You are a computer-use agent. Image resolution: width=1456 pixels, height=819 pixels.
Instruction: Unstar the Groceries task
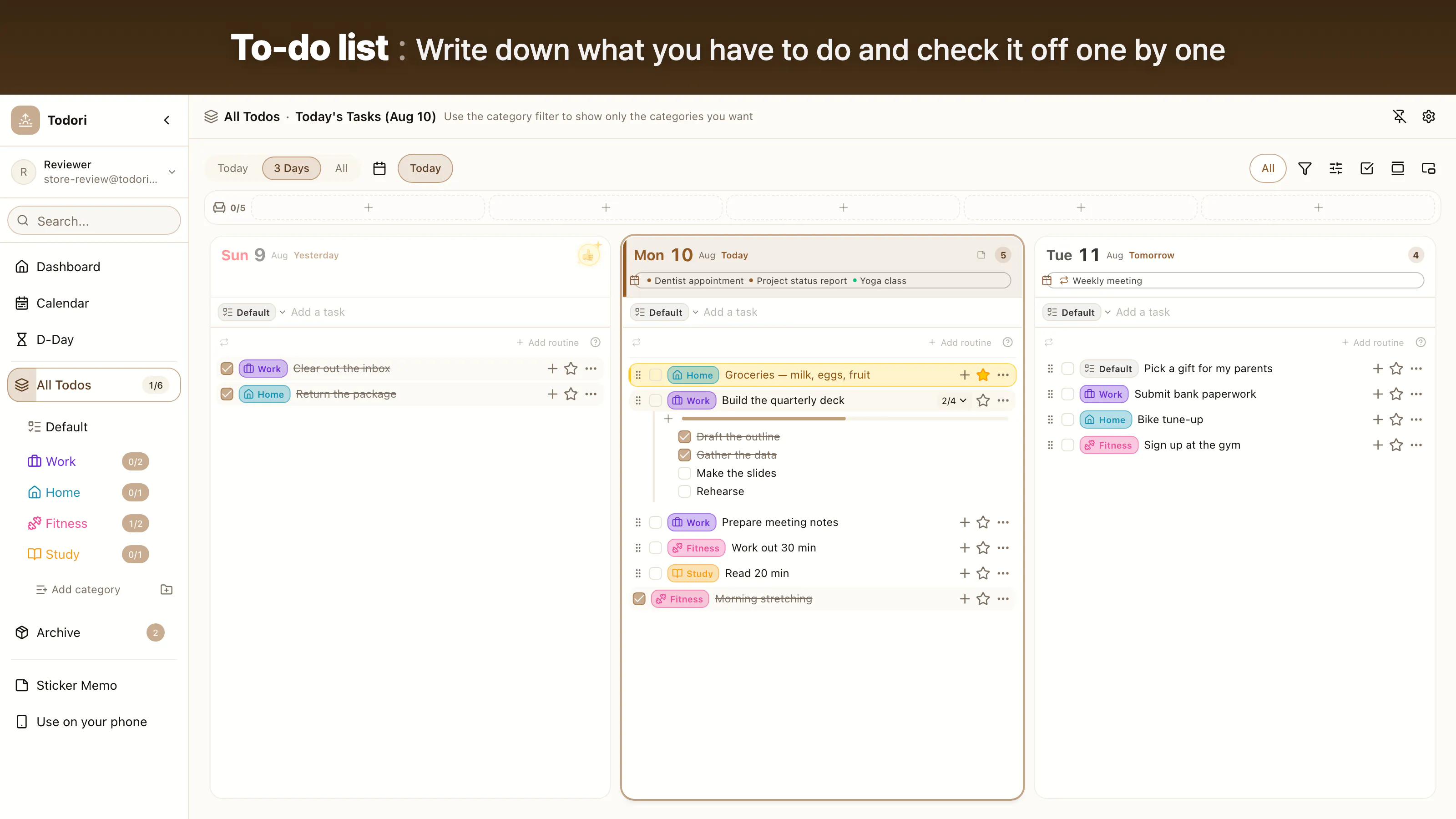(x=983, y=375)
